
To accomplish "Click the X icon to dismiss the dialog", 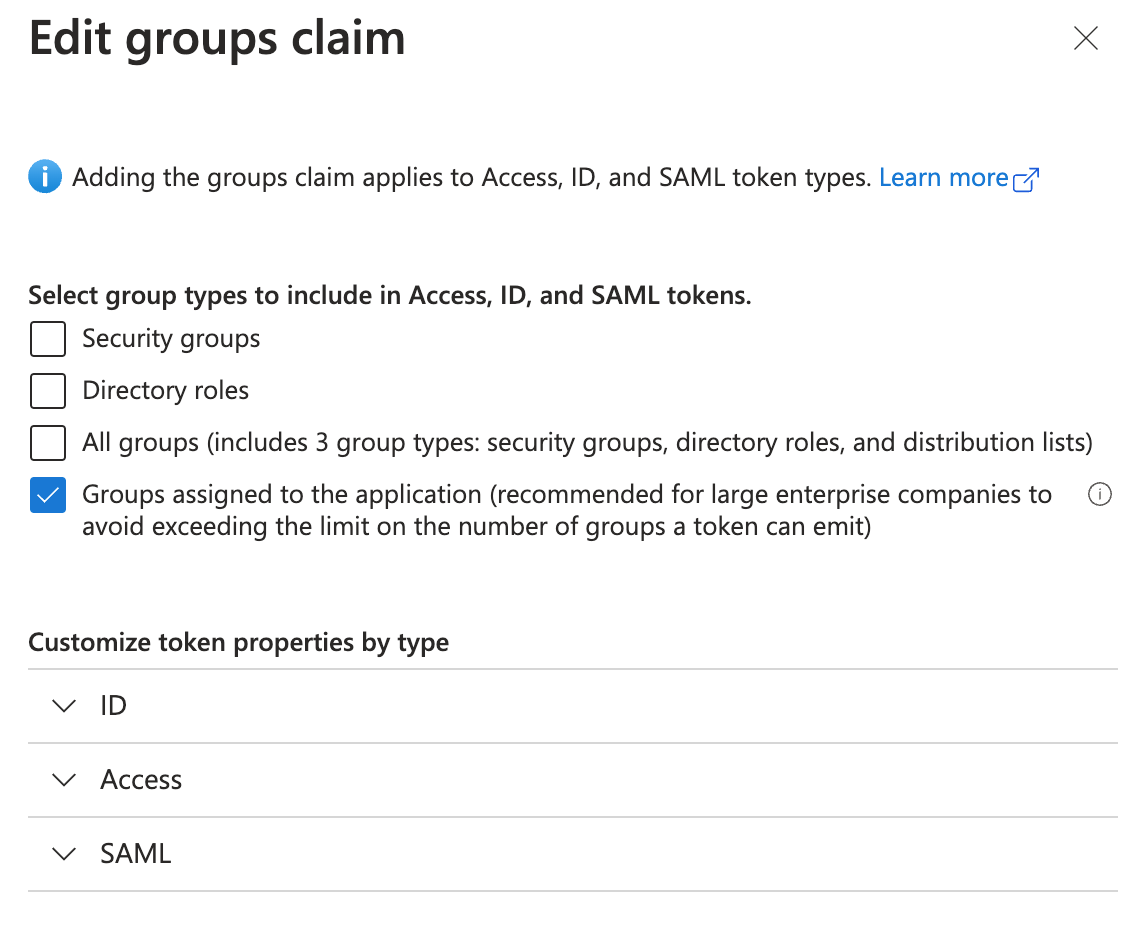I will coord(1086,38).
